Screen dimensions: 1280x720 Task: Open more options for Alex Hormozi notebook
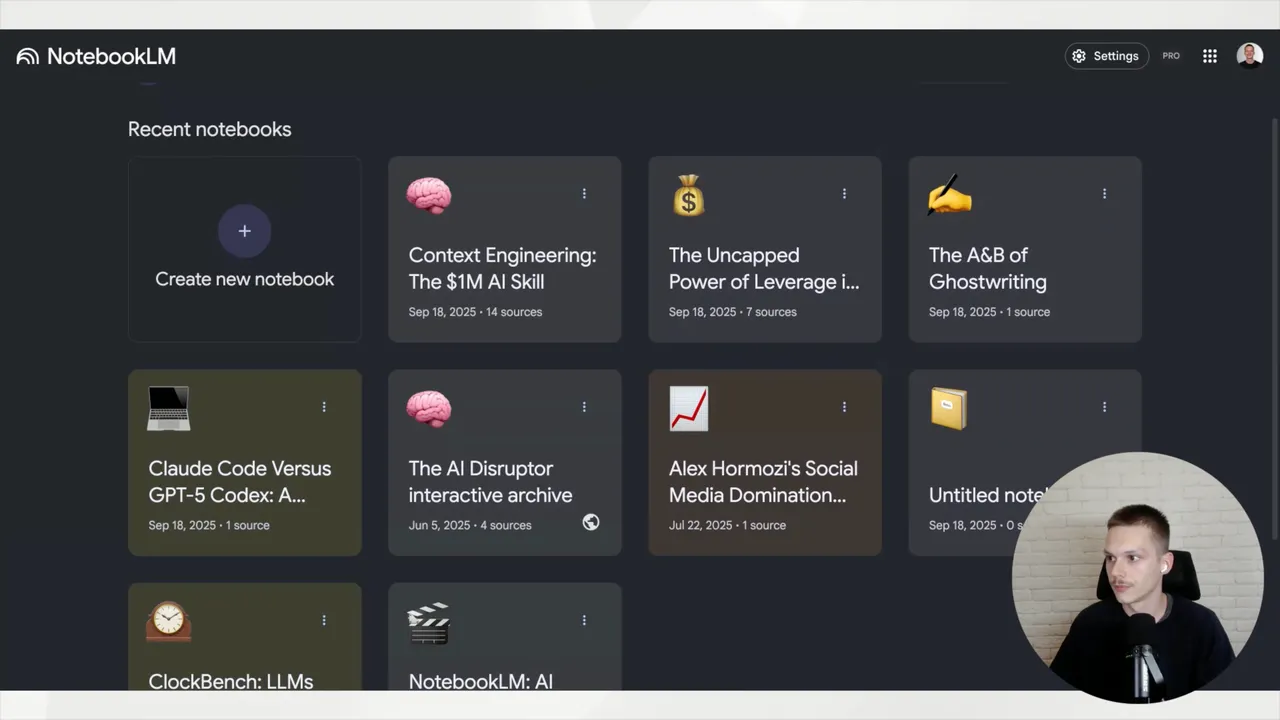(x=844, y=407)
